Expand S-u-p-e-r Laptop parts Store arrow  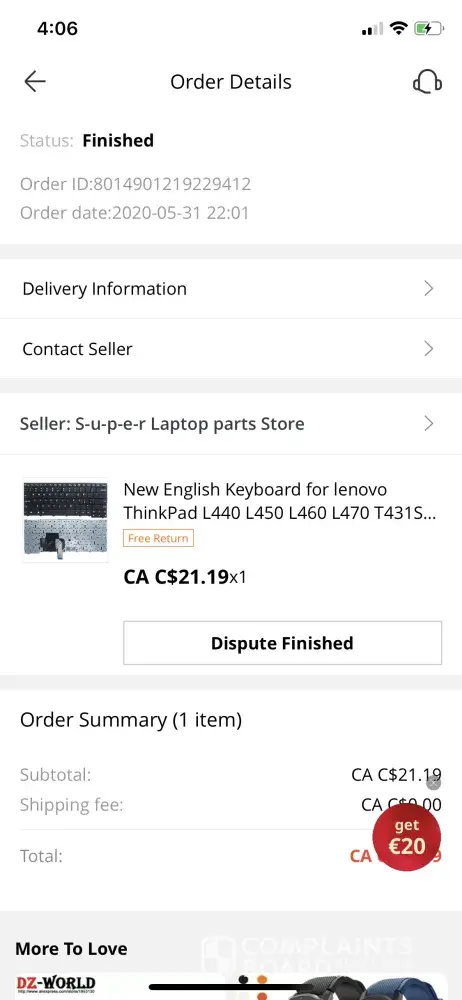tap(429, 423)
